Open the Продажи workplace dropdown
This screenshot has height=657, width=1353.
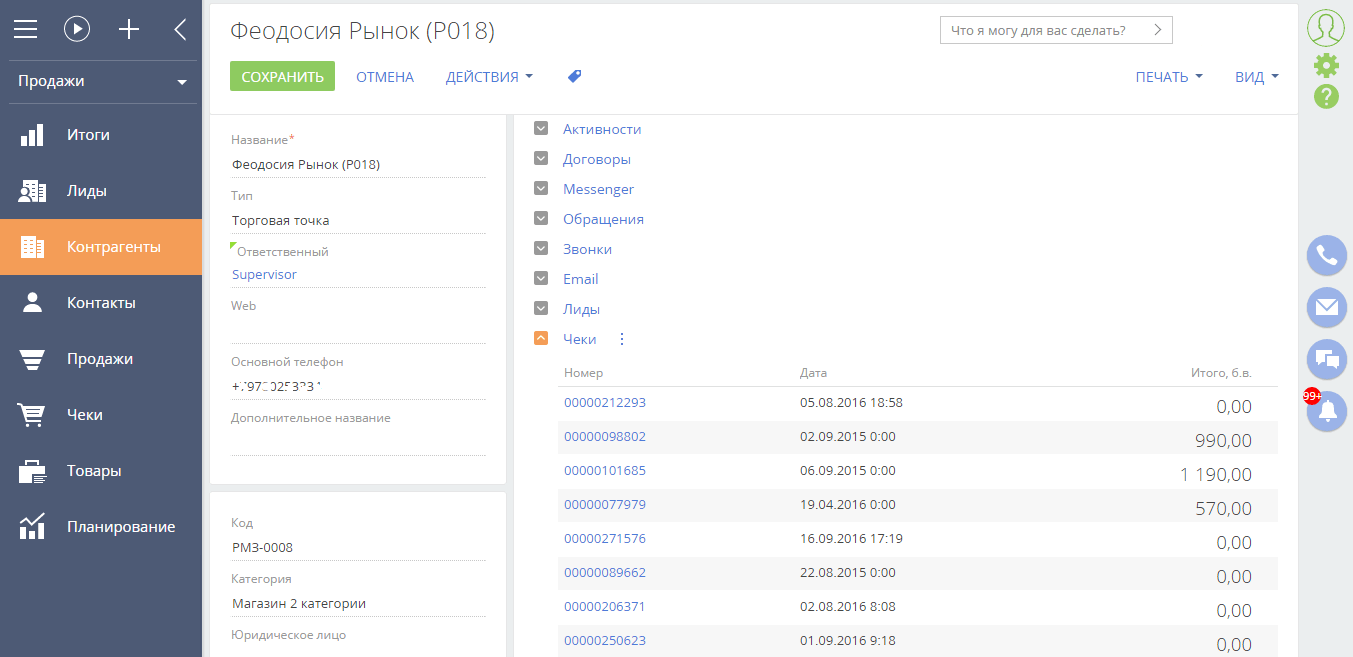tap(101, 82)
